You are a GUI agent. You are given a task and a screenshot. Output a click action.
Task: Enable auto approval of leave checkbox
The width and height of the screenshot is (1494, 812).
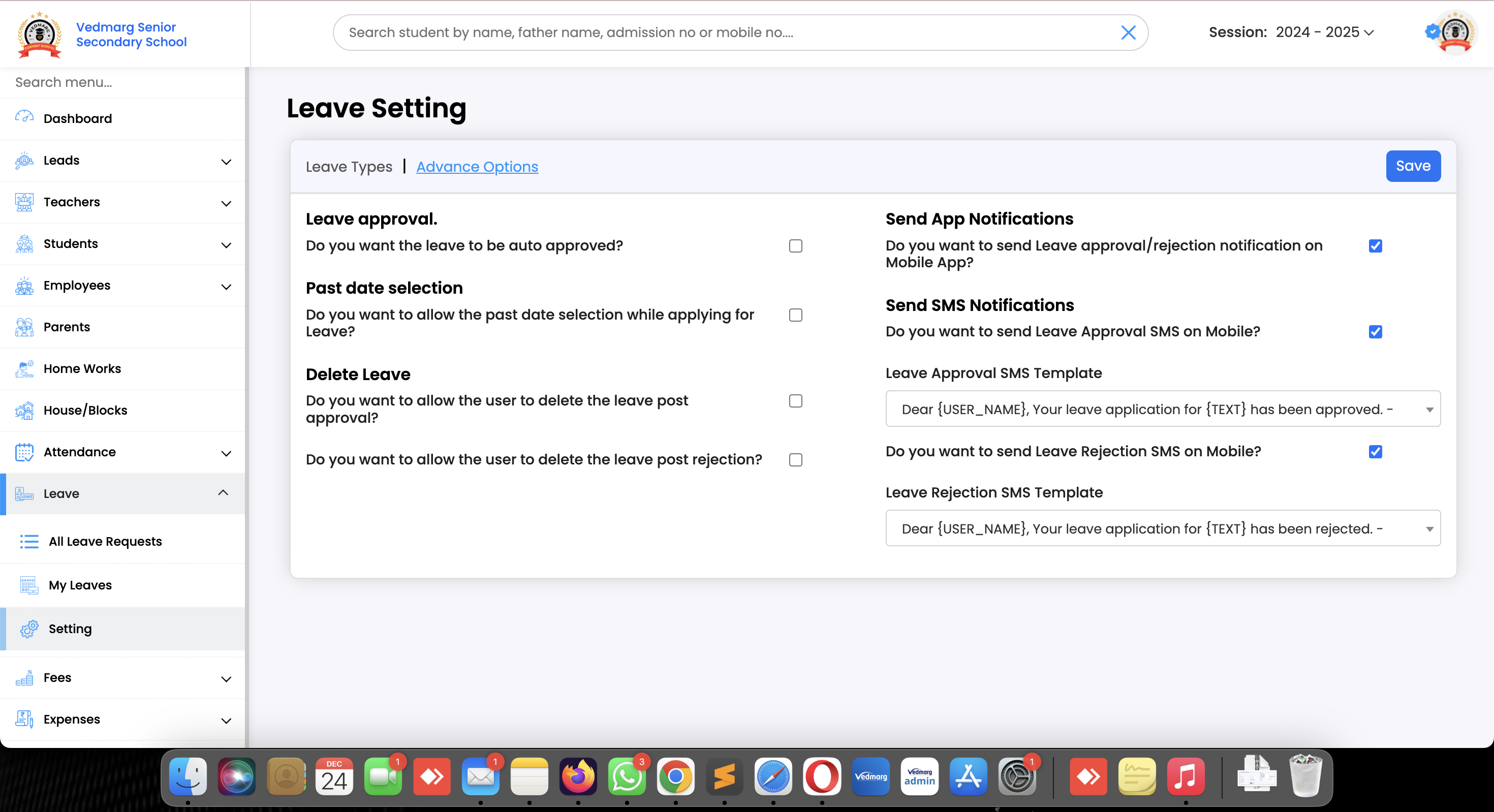(x=796, y=246)
